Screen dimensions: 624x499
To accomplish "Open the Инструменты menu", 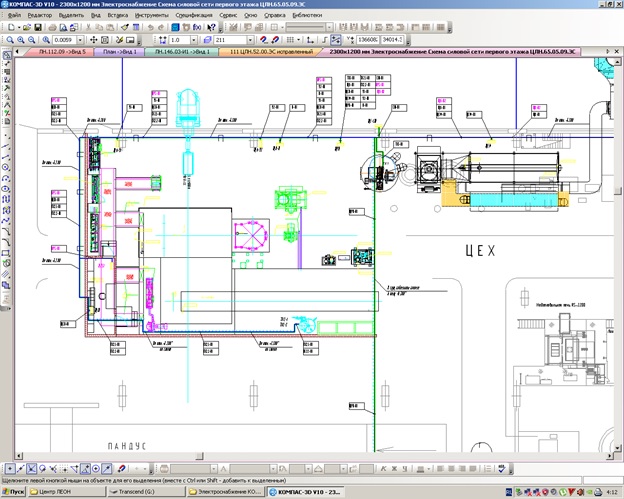I will coord(152,15).
